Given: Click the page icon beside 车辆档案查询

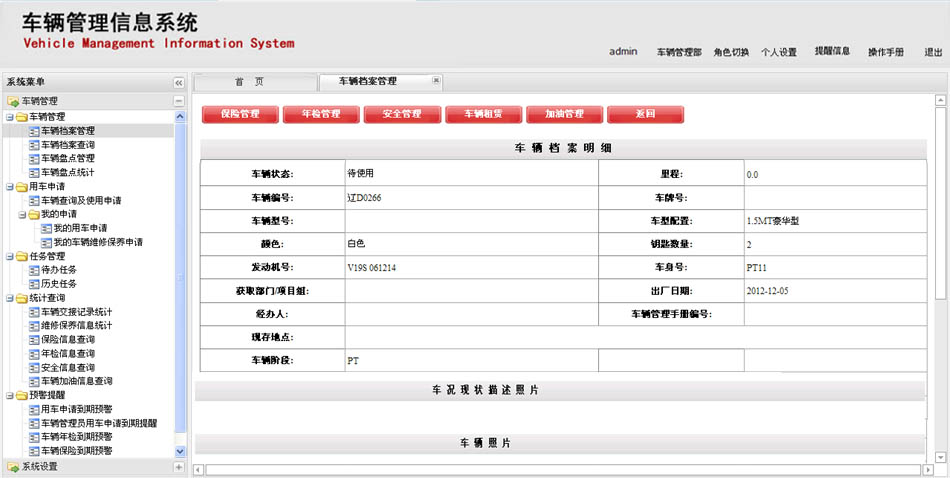Looking at the screenshot, I should coord(33,145).
